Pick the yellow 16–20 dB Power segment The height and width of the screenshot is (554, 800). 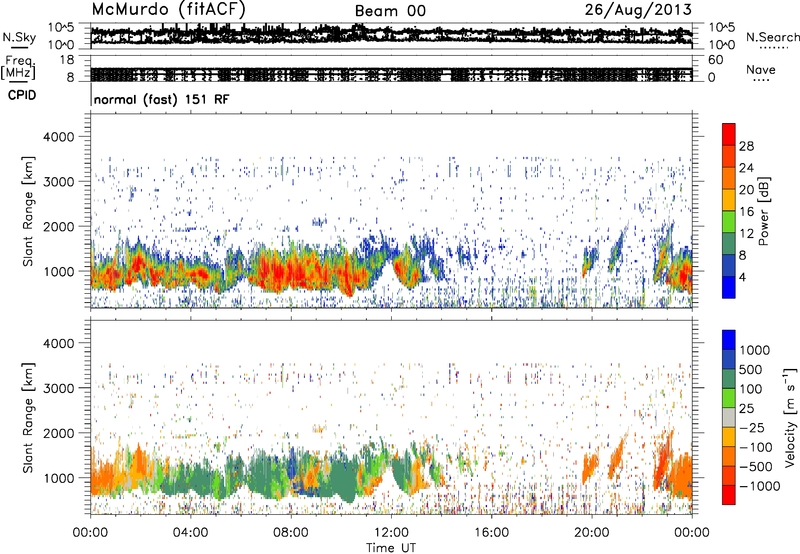[729, 200]
